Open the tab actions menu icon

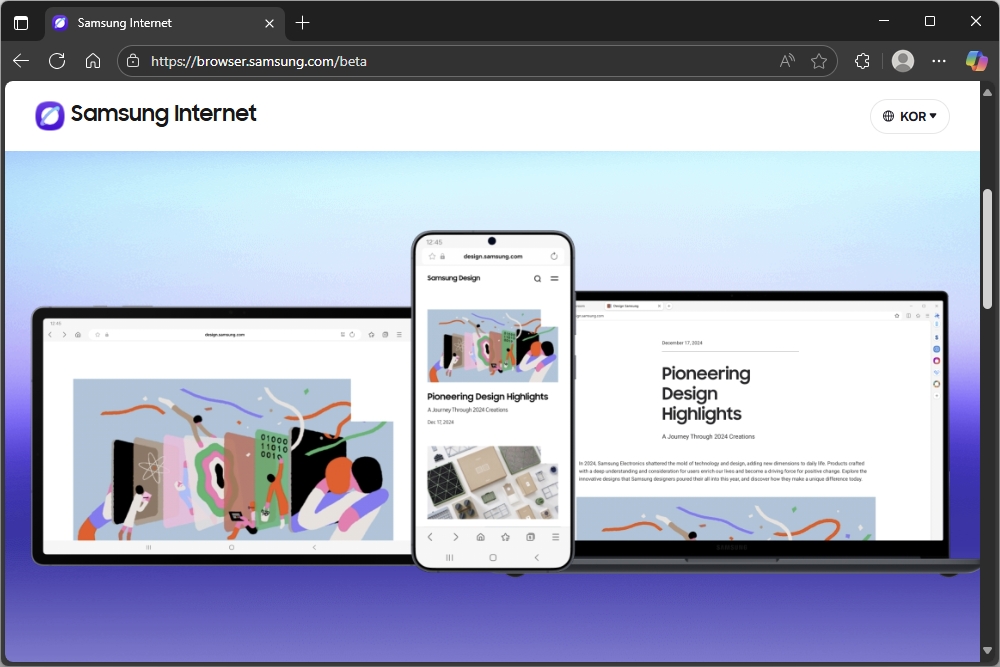21,23
